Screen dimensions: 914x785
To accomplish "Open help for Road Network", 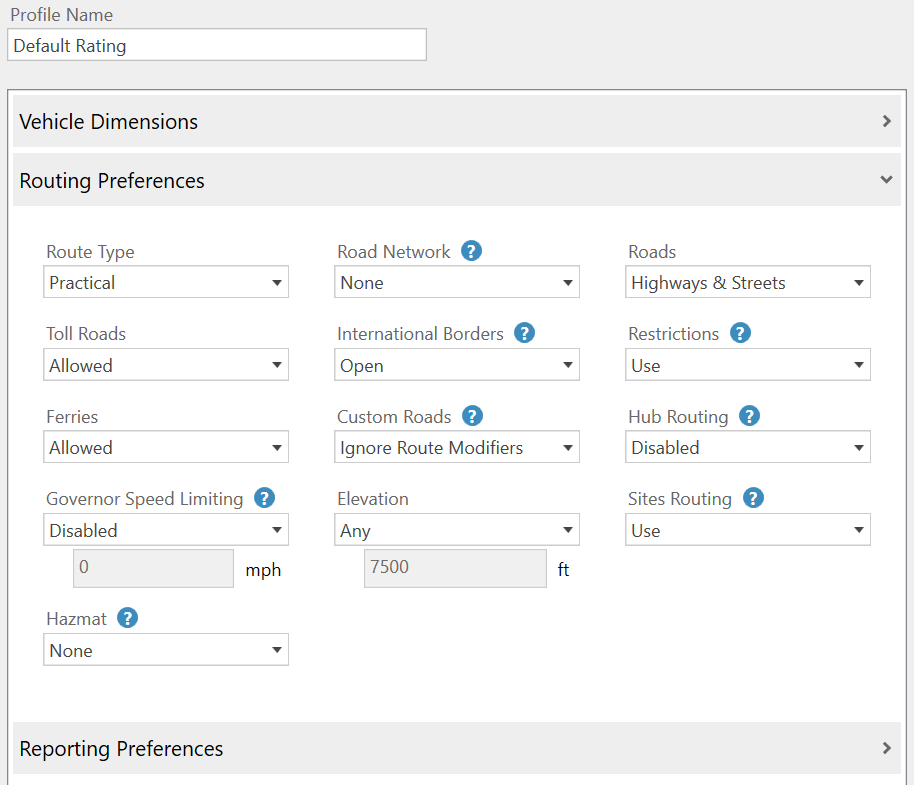I will click(x=471, y=251).
